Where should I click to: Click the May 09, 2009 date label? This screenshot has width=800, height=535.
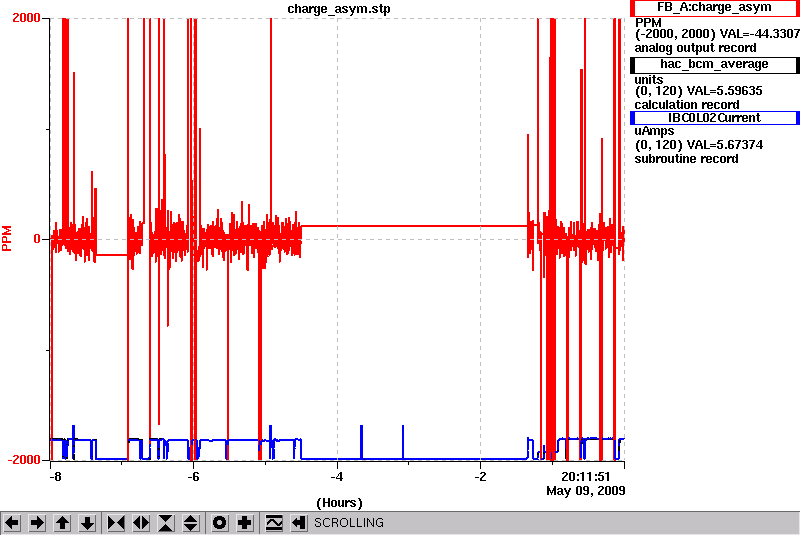[586, 491]
